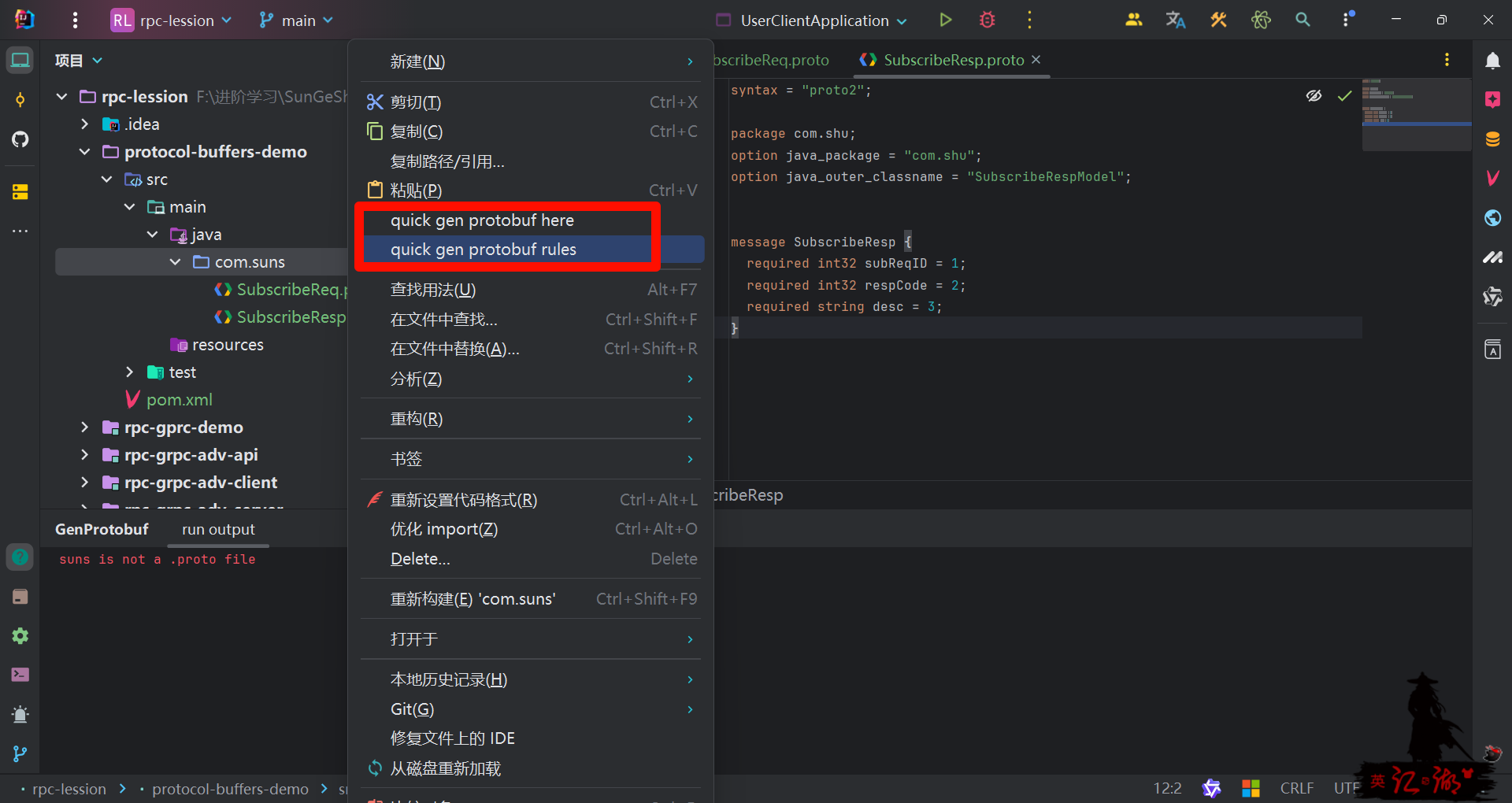This screenshot has height=803, width=1512.
Task: Click the Debug bug icon
Action: click(x=987, y=20)
